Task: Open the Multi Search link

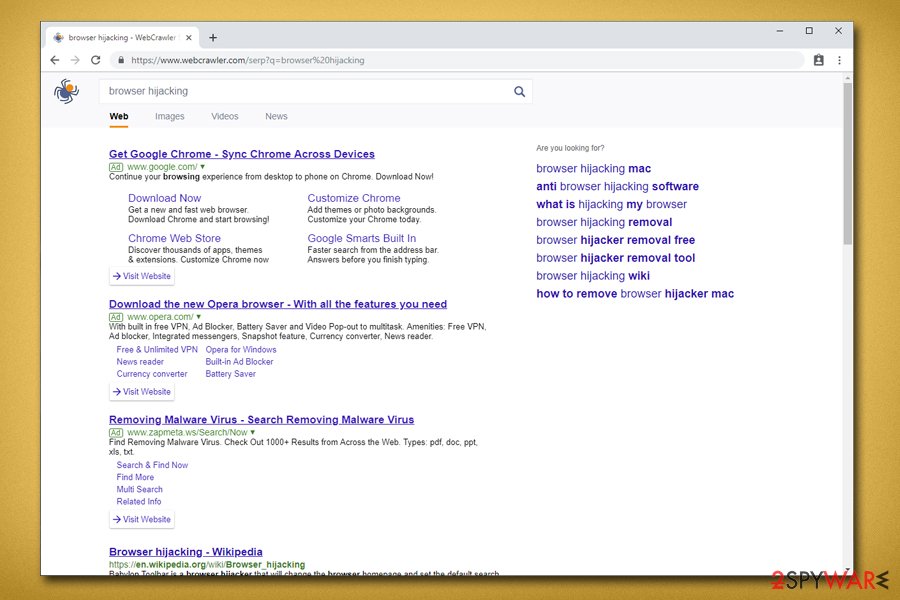Action: tap(139, 489)
